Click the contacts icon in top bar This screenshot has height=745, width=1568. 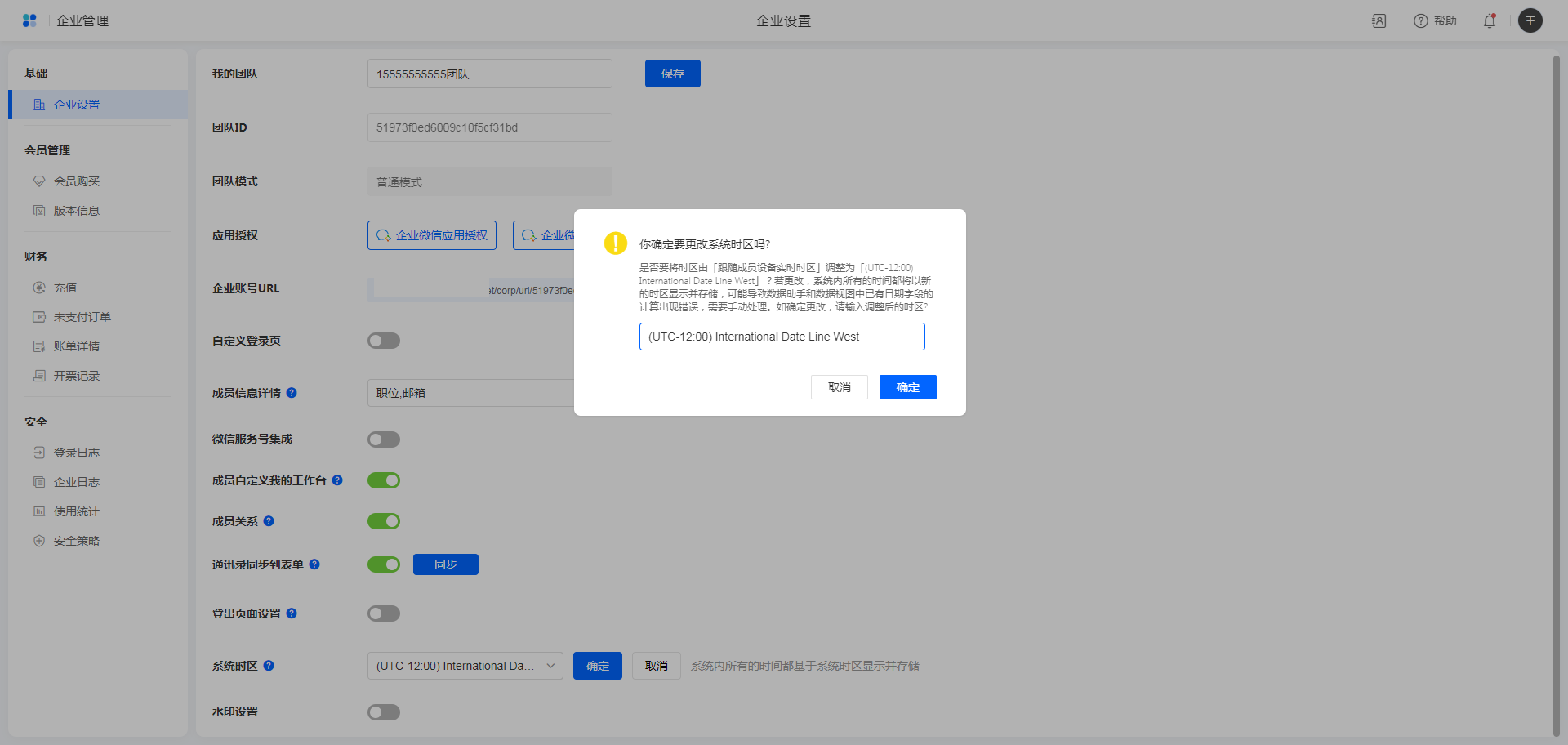tap(1379, 21)
